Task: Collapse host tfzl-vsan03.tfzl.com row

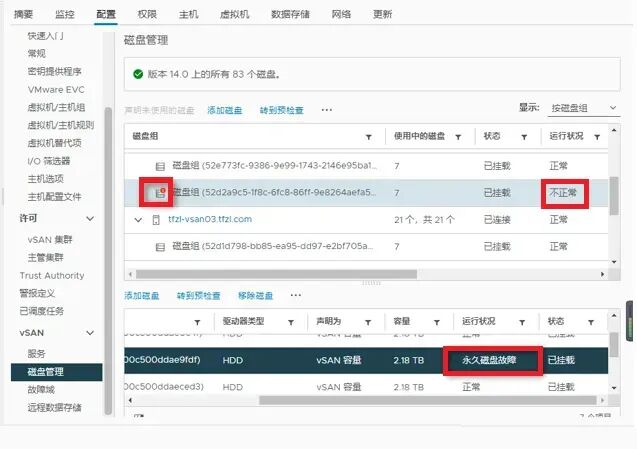Action: 139,220
